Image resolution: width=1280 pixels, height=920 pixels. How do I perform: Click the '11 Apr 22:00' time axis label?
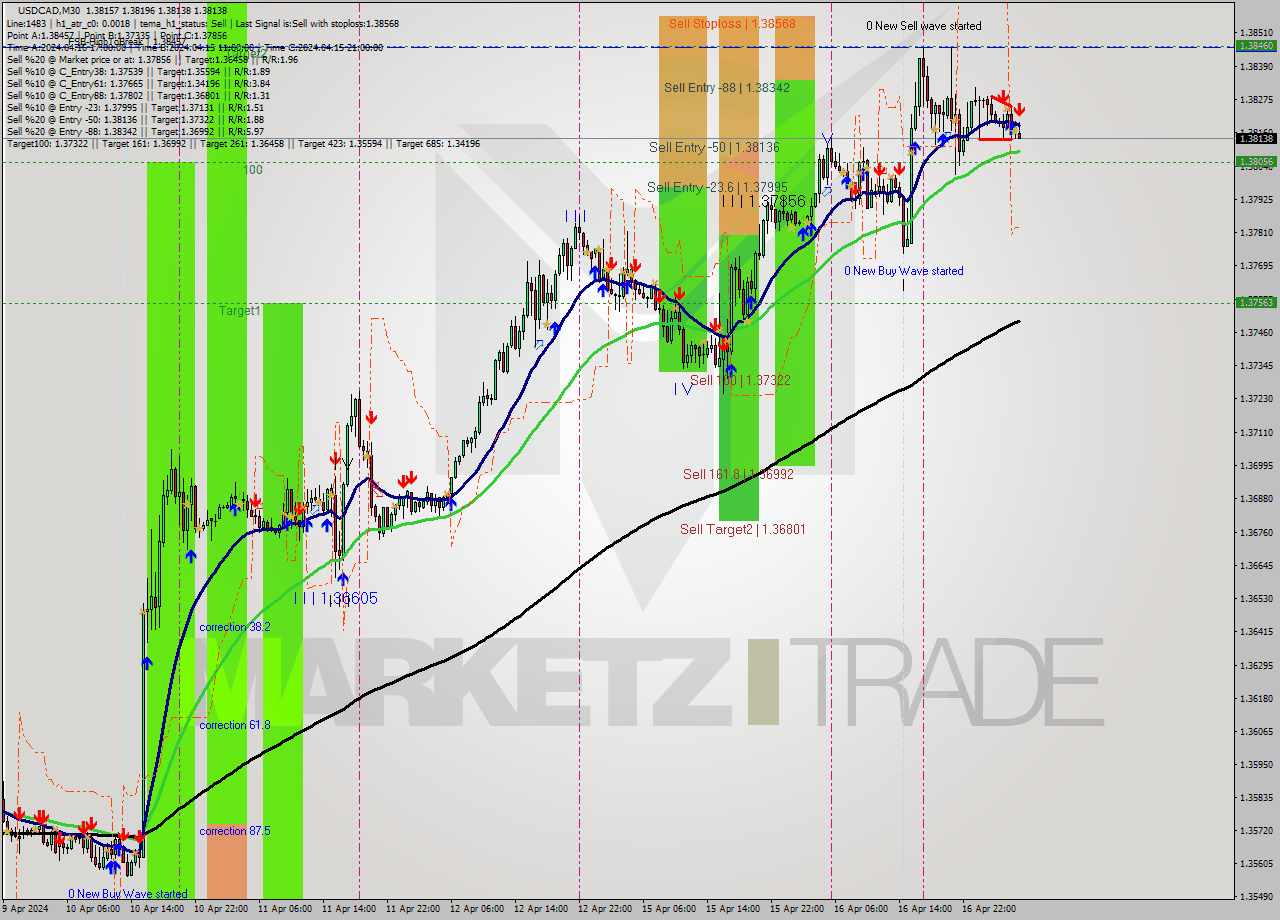pos(415,909)
